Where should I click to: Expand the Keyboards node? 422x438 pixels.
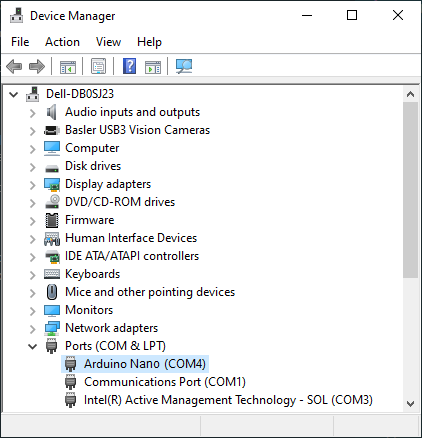(x=33, y=275)
